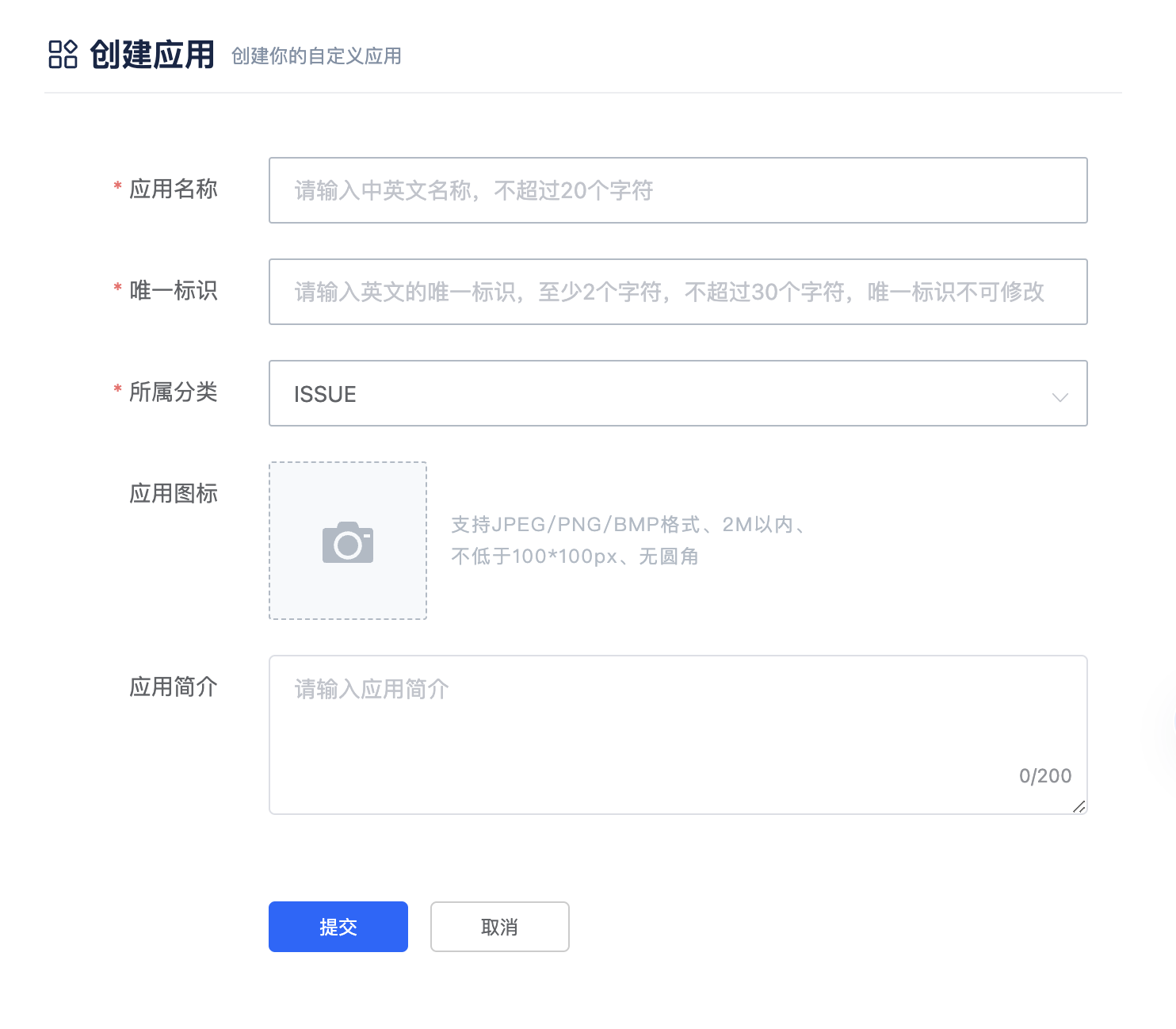This screenshot has height=1029, width=1176.
Task: Click into the 应用简介 text area
Action: pyautogui.click(x=678, y=734)
